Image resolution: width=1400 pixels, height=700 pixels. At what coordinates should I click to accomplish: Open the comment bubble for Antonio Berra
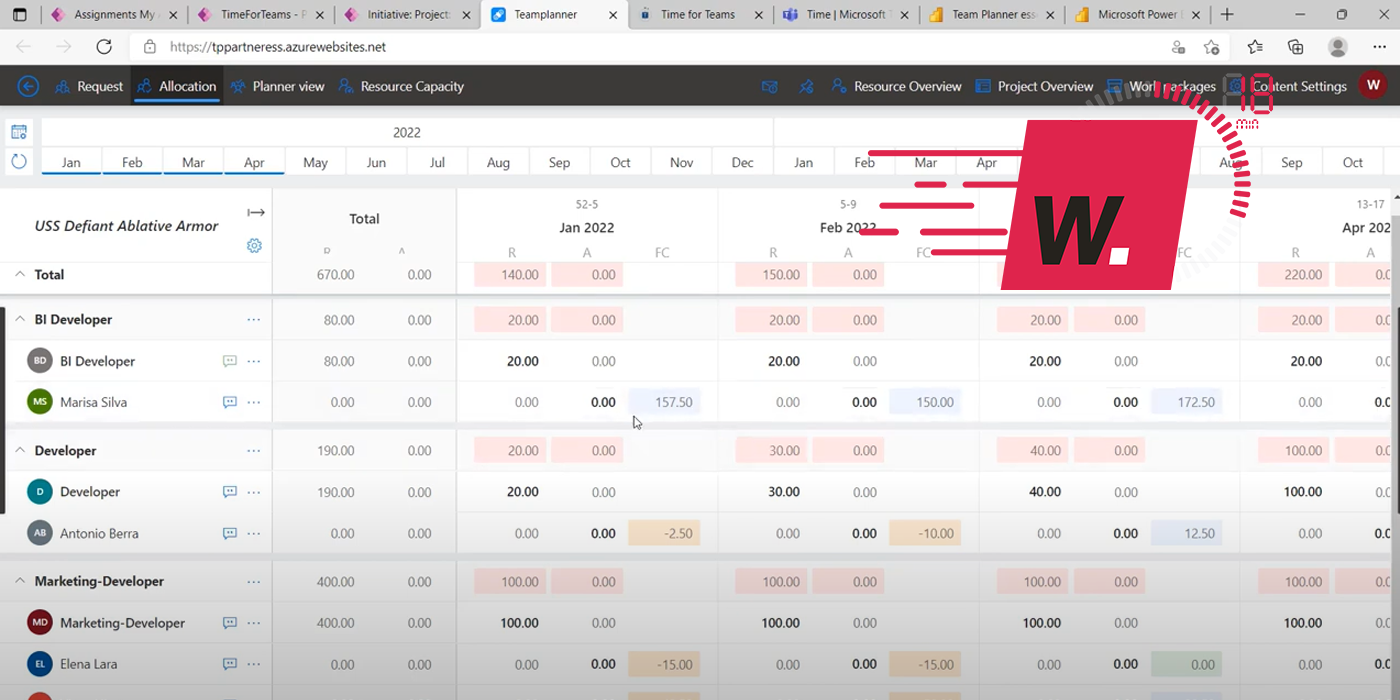pos(230,533)
